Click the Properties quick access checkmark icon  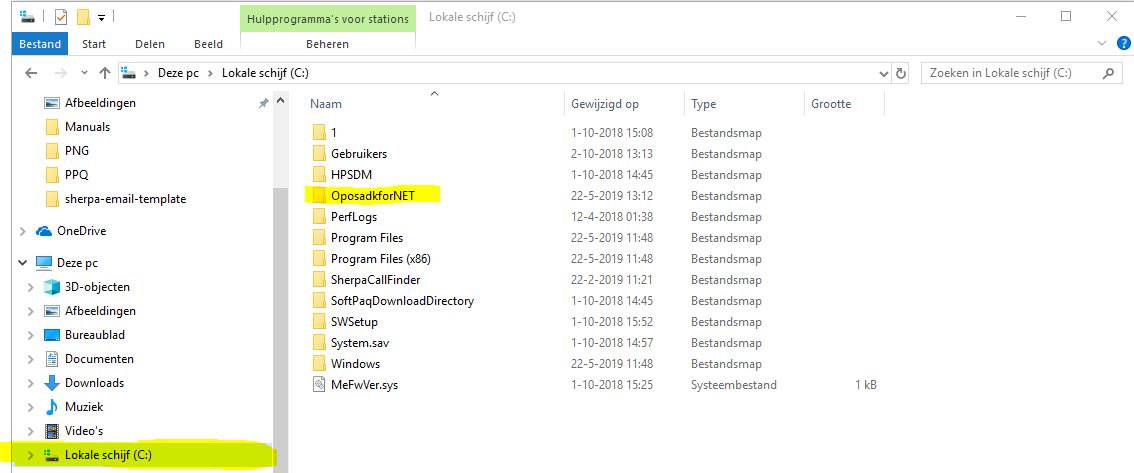61,16
